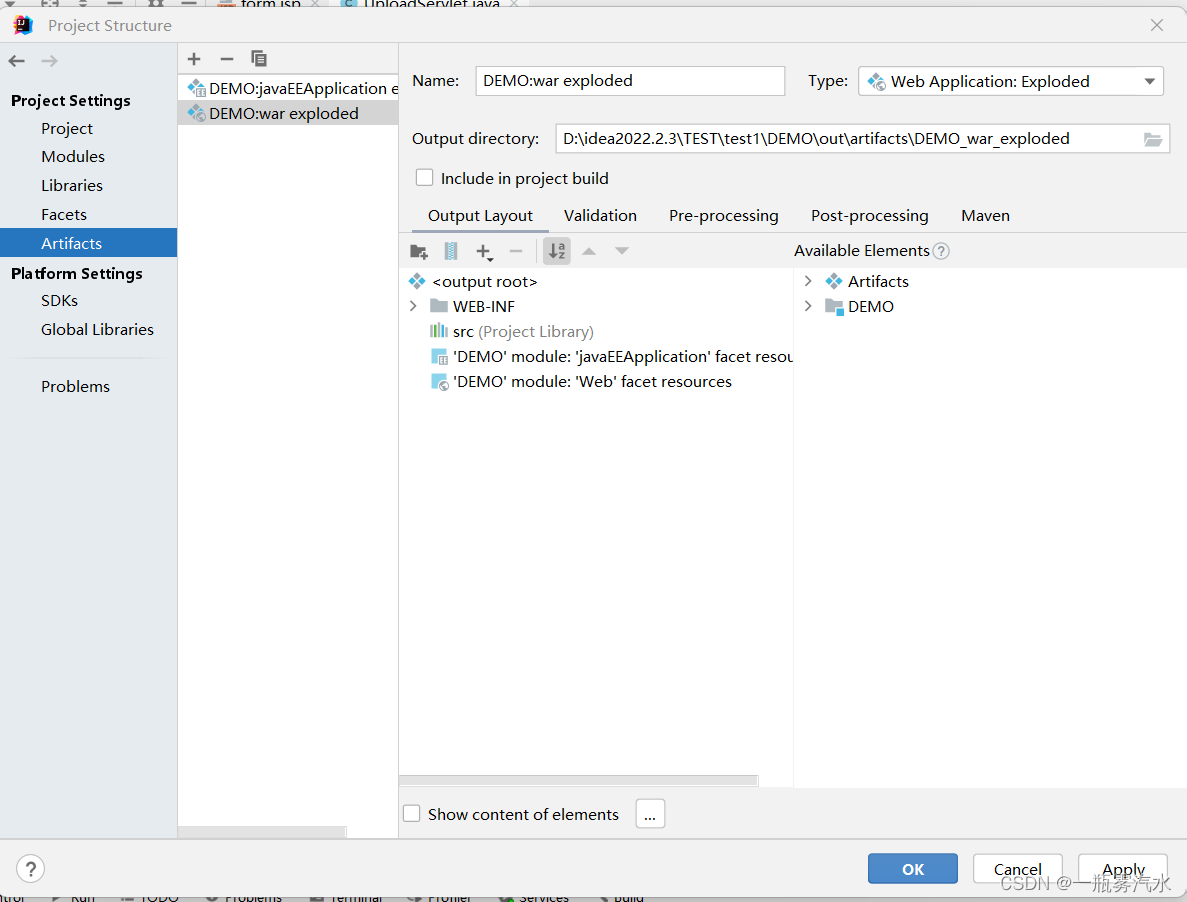Image resolution: width=1187 pixels, height=902 pixels.
Task: Open the Post-processing tab
Action: (x=870, y=216)
